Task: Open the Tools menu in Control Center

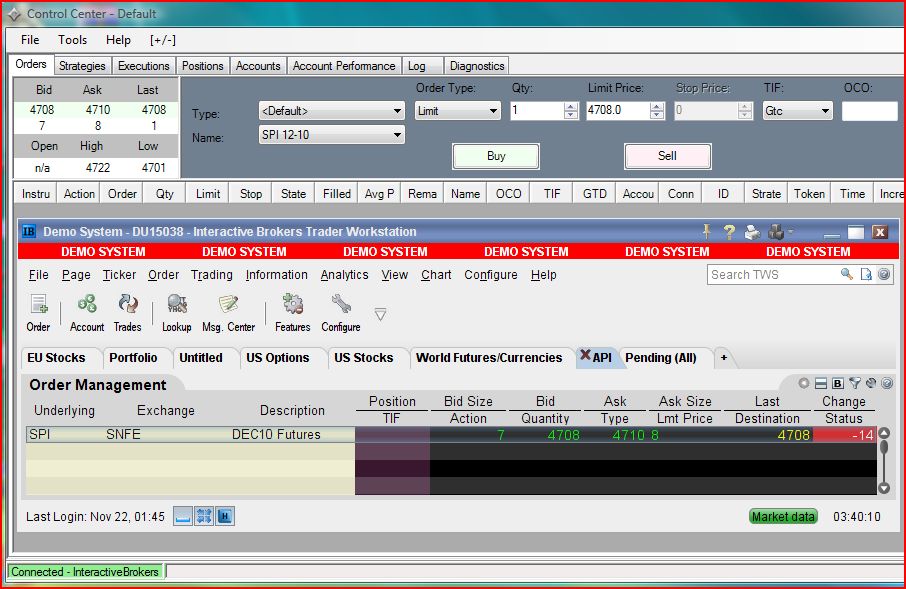Action: (x=72, y=40)
